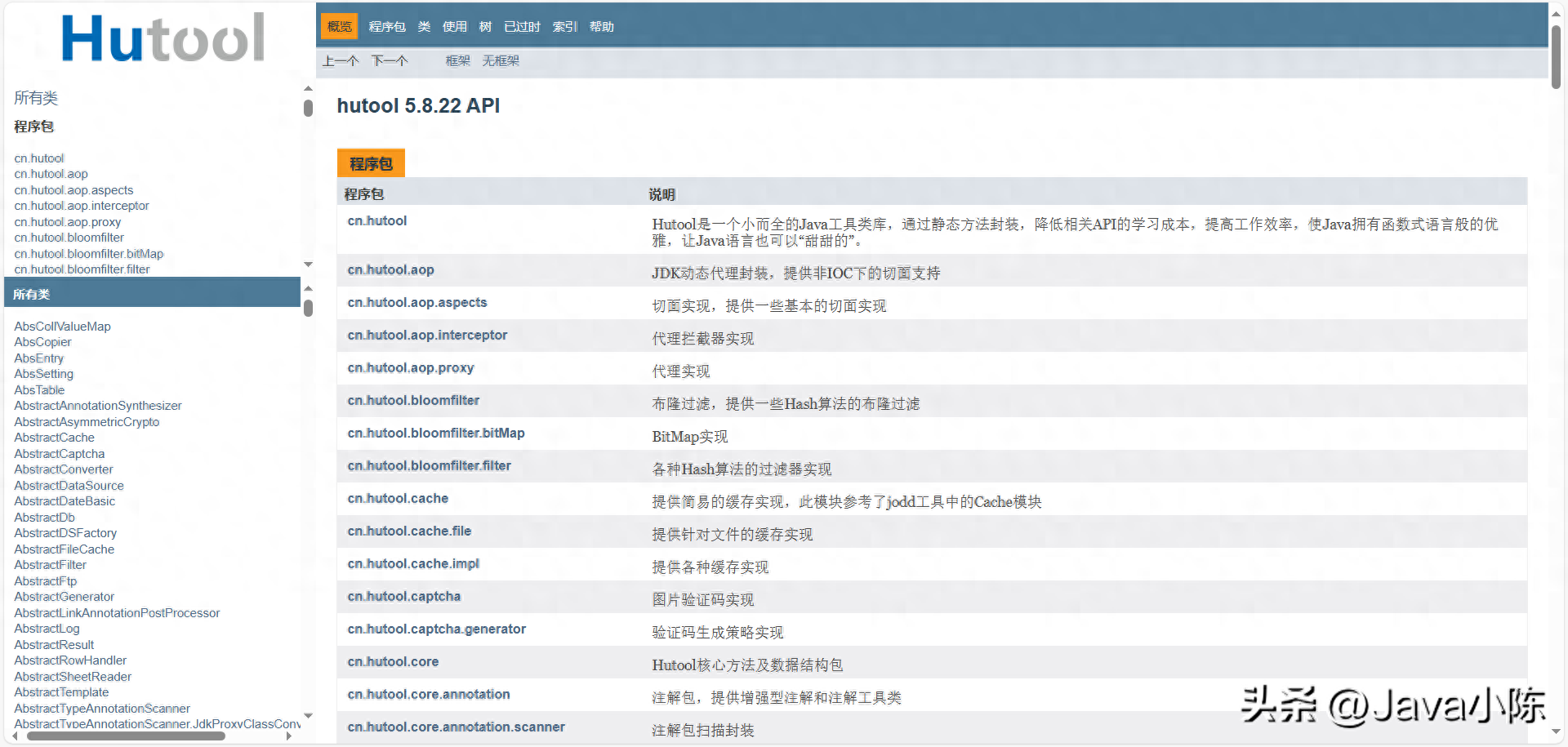Open the 使用 navigation item

tap(455, 27)
